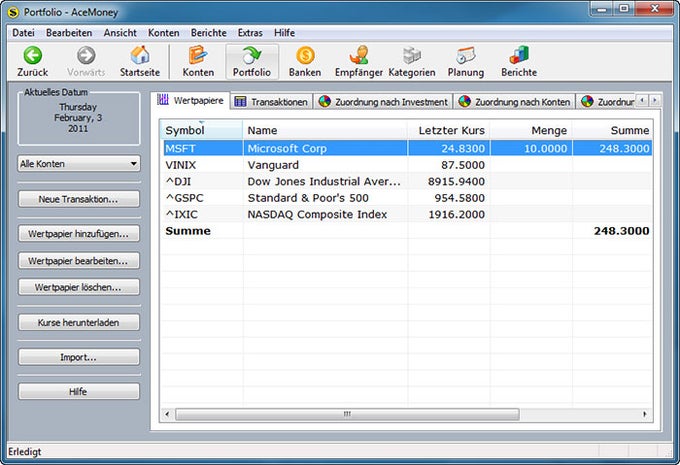
Task: Open the Kategorien boxes icon
Action: pyautogui.click(x=412, y=56)
